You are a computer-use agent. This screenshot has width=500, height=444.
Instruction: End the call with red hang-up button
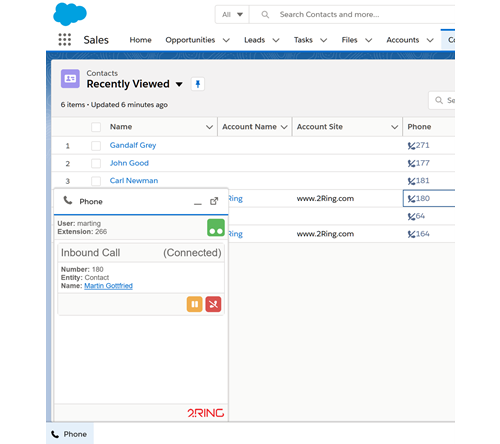coord(213,304)
